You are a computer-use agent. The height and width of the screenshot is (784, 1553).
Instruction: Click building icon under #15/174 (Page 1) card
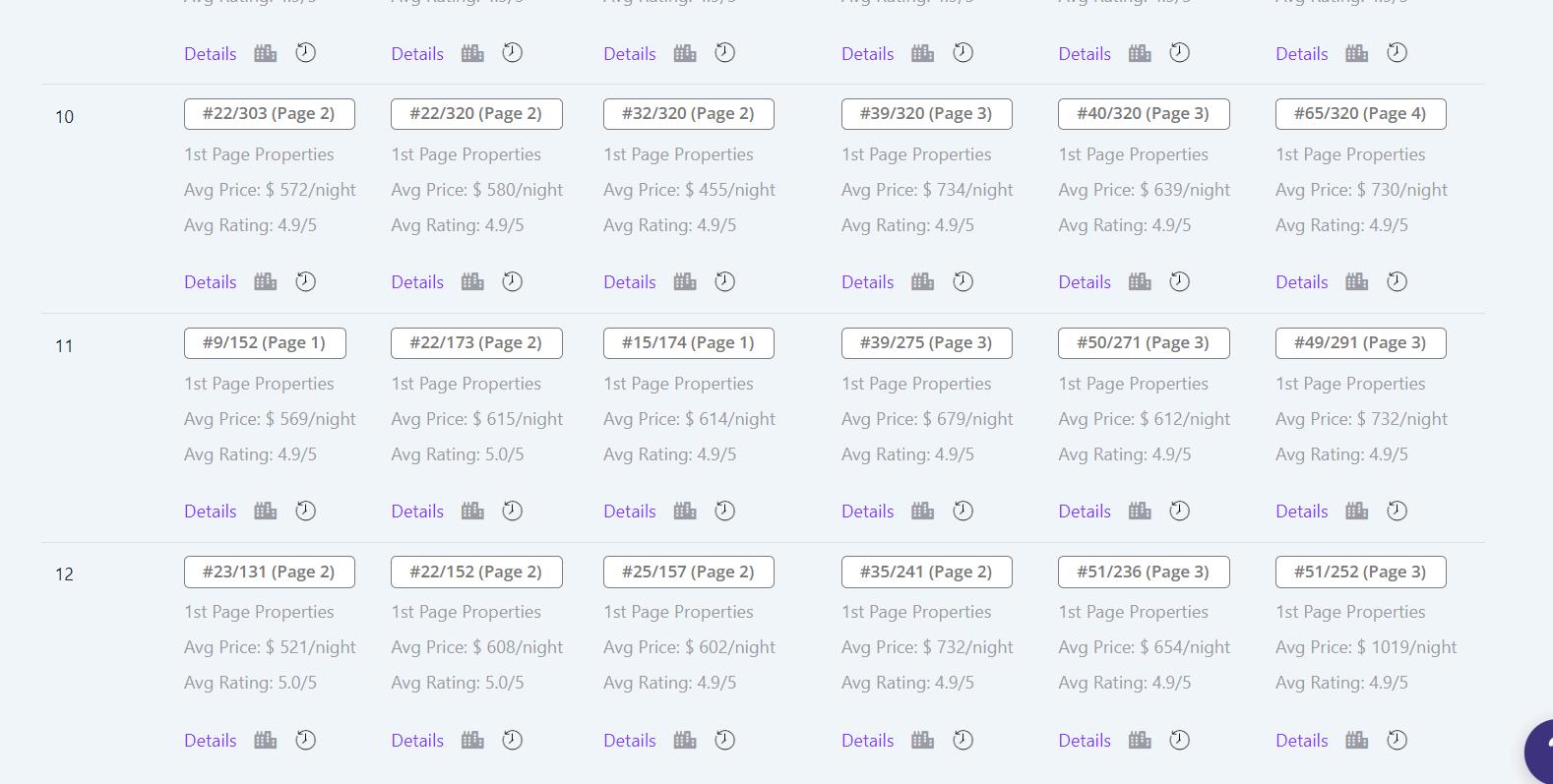coord(685,512)
